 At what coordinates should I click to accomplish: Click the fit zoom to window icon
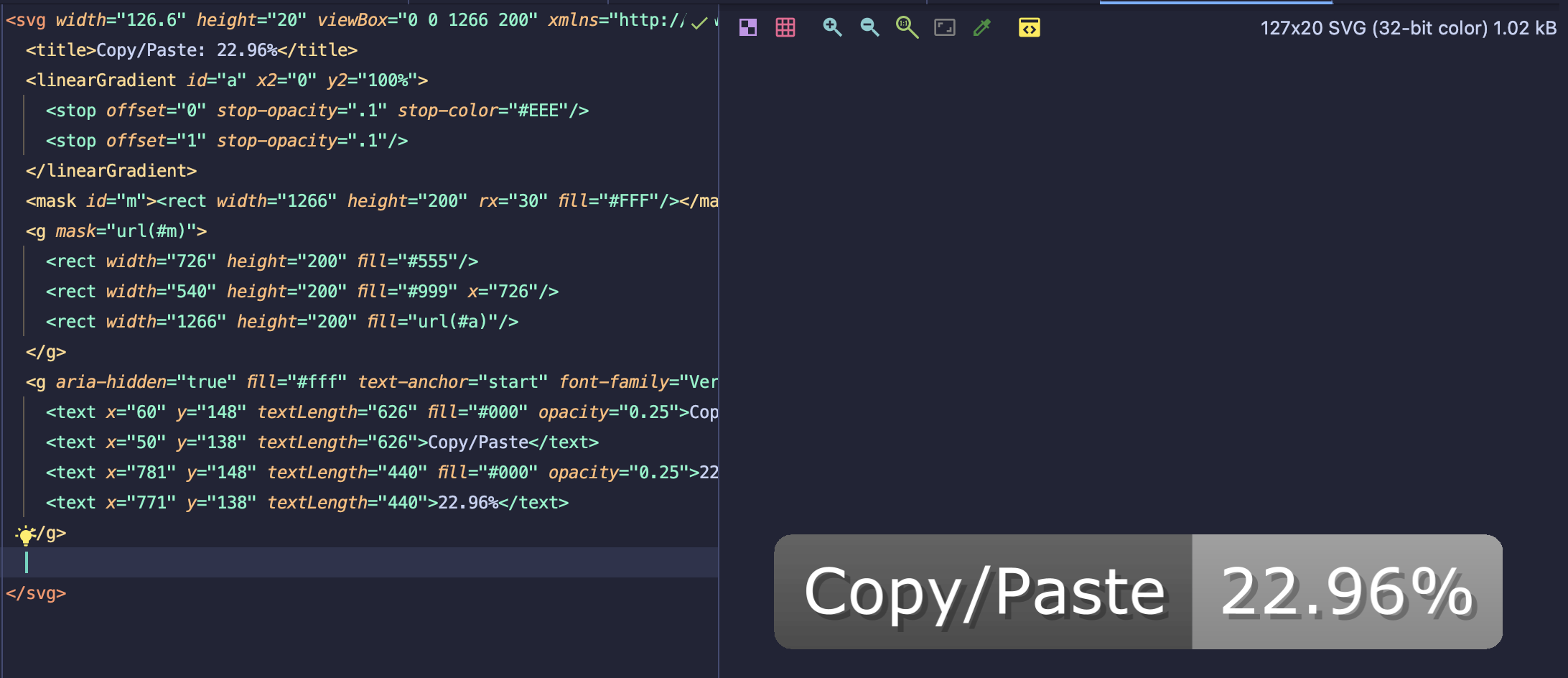click(x=945, y=28)
